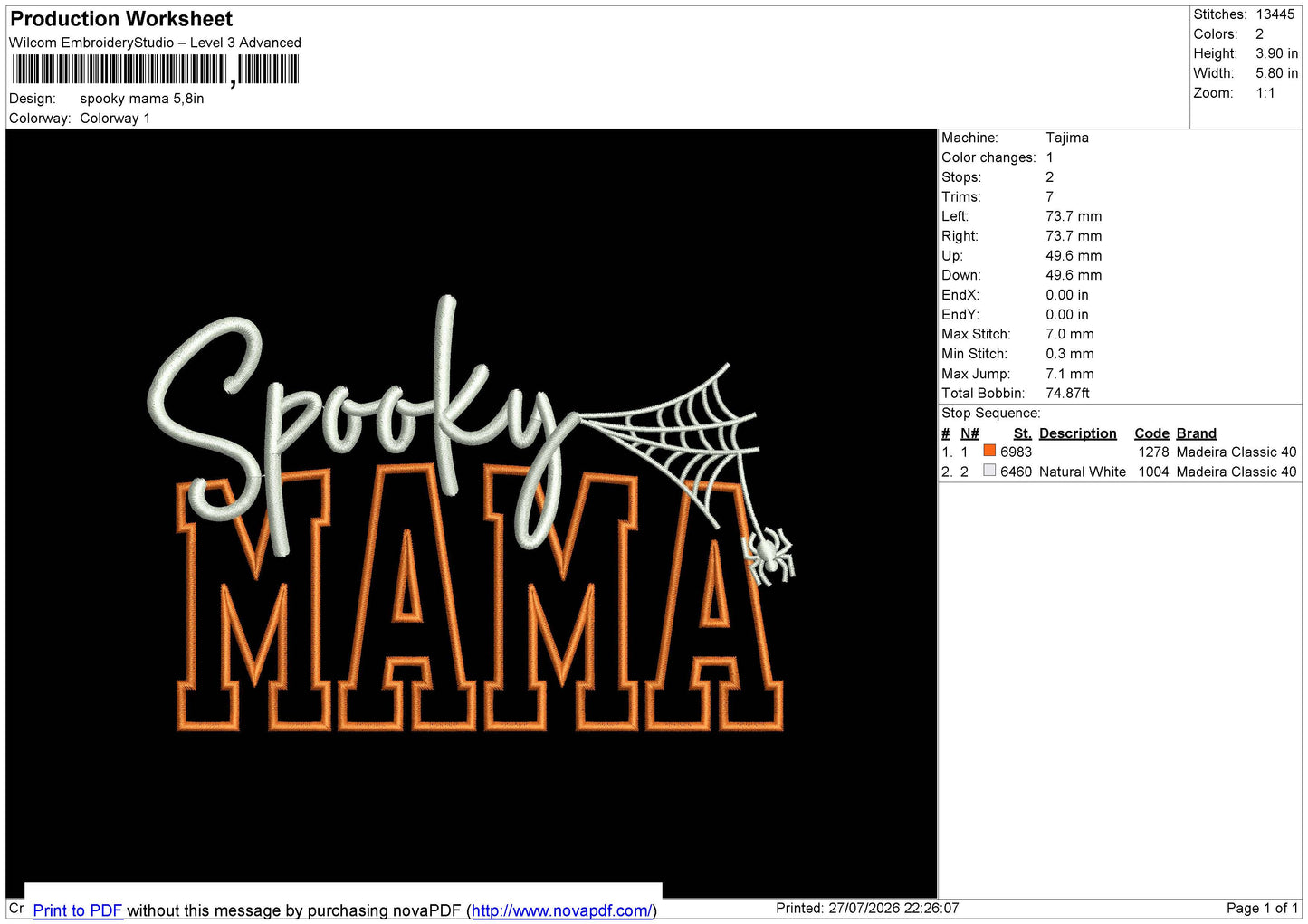Click the Print to PDF link
This screenshot has width=1308, height=924.
pyautogui.click(x=78, y=910)
